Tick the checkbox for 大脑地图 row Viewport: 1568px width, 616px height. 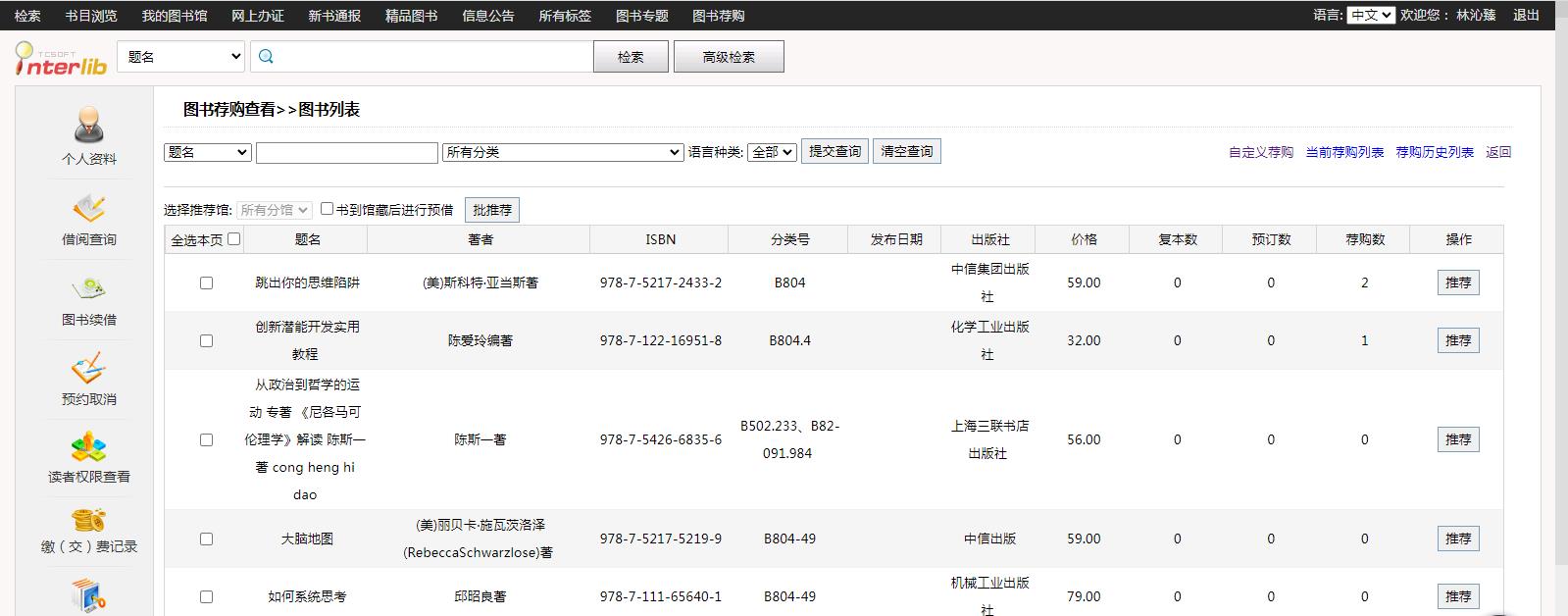[x=206, y=539]
